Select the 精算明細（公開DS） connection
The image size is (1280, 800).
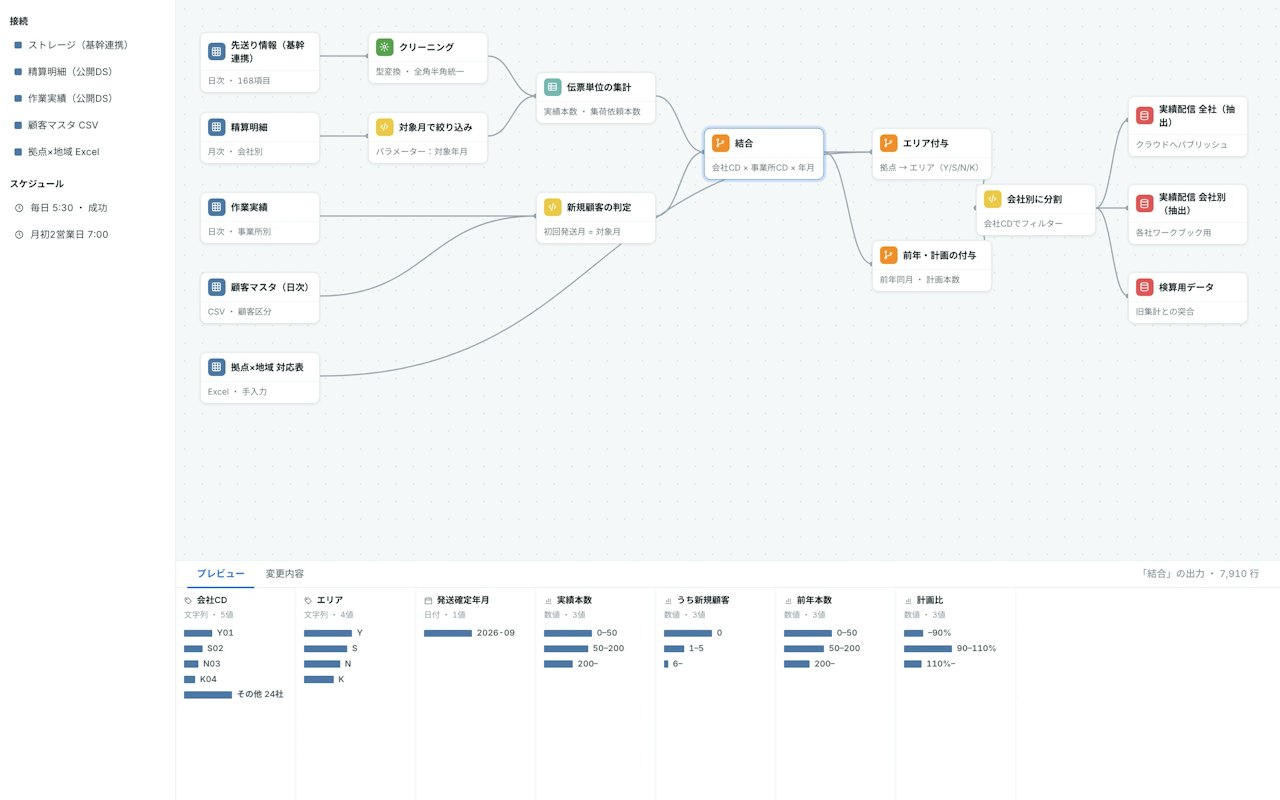click(87, 72)
